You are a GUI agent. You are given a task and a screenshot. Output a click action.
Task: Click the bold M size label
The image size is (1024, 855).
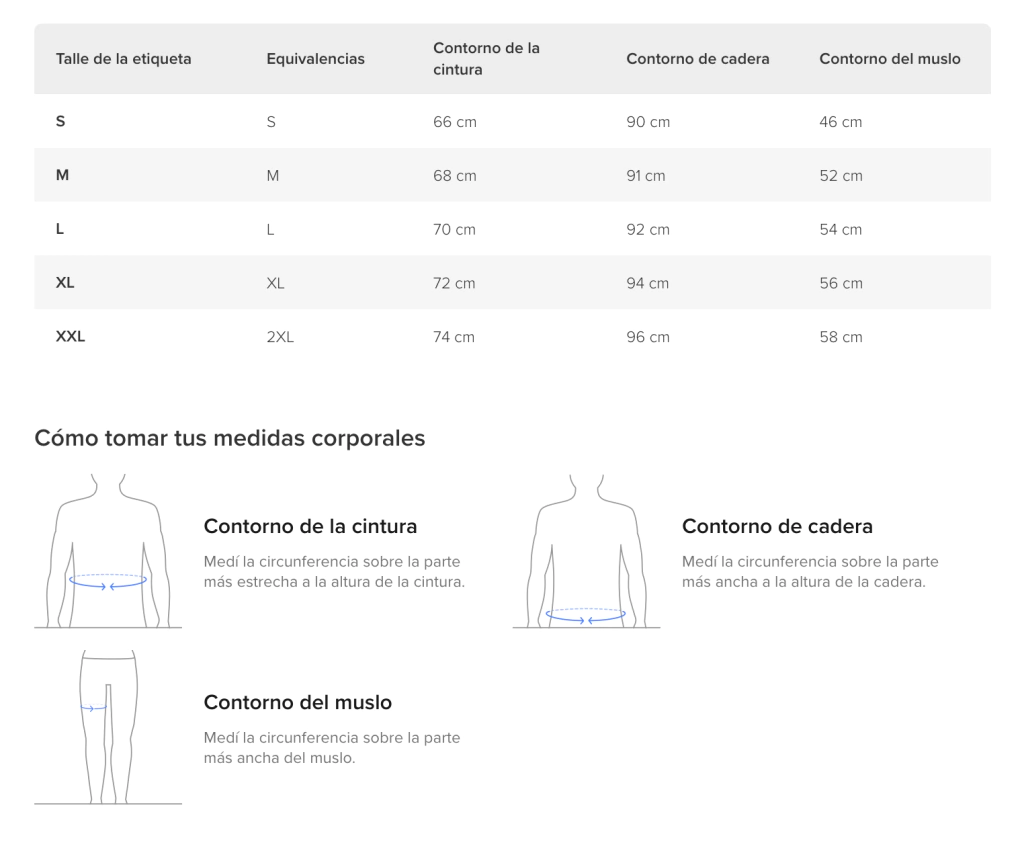coord(62,176)
